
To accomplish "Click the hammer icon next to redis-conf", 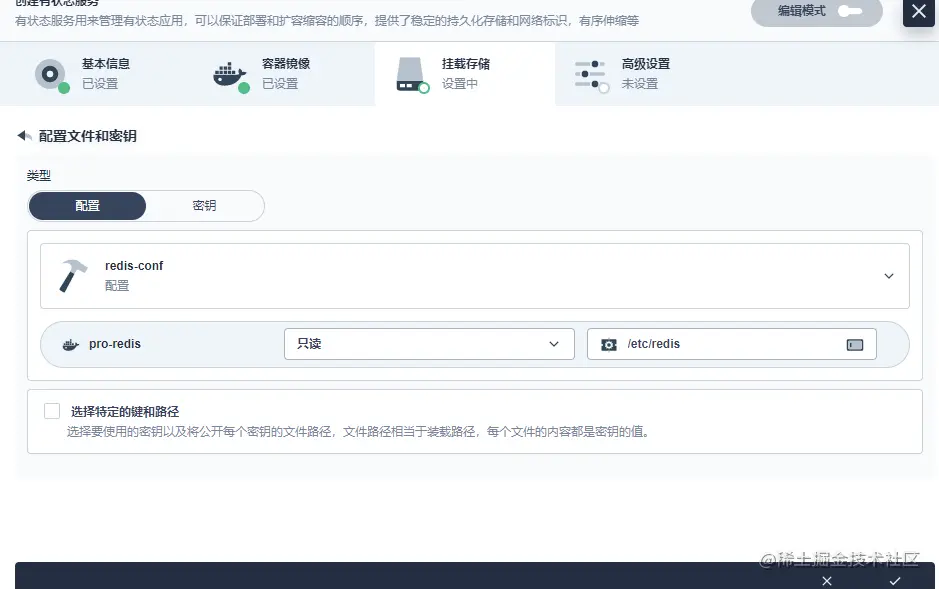I will tap(73, 276).
